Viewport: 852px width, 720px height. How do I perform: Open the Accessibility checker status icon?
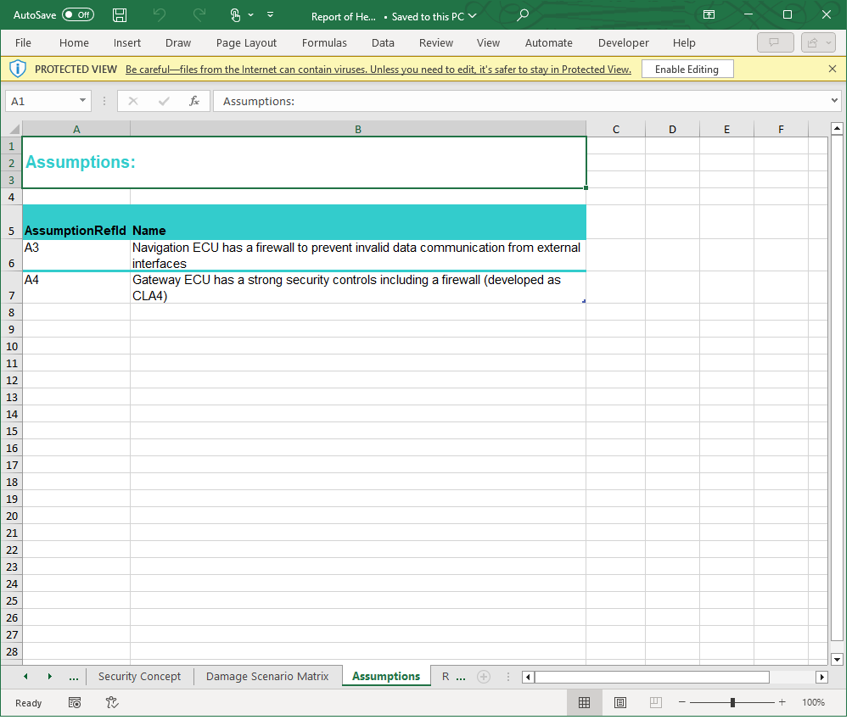pos(112,703)
